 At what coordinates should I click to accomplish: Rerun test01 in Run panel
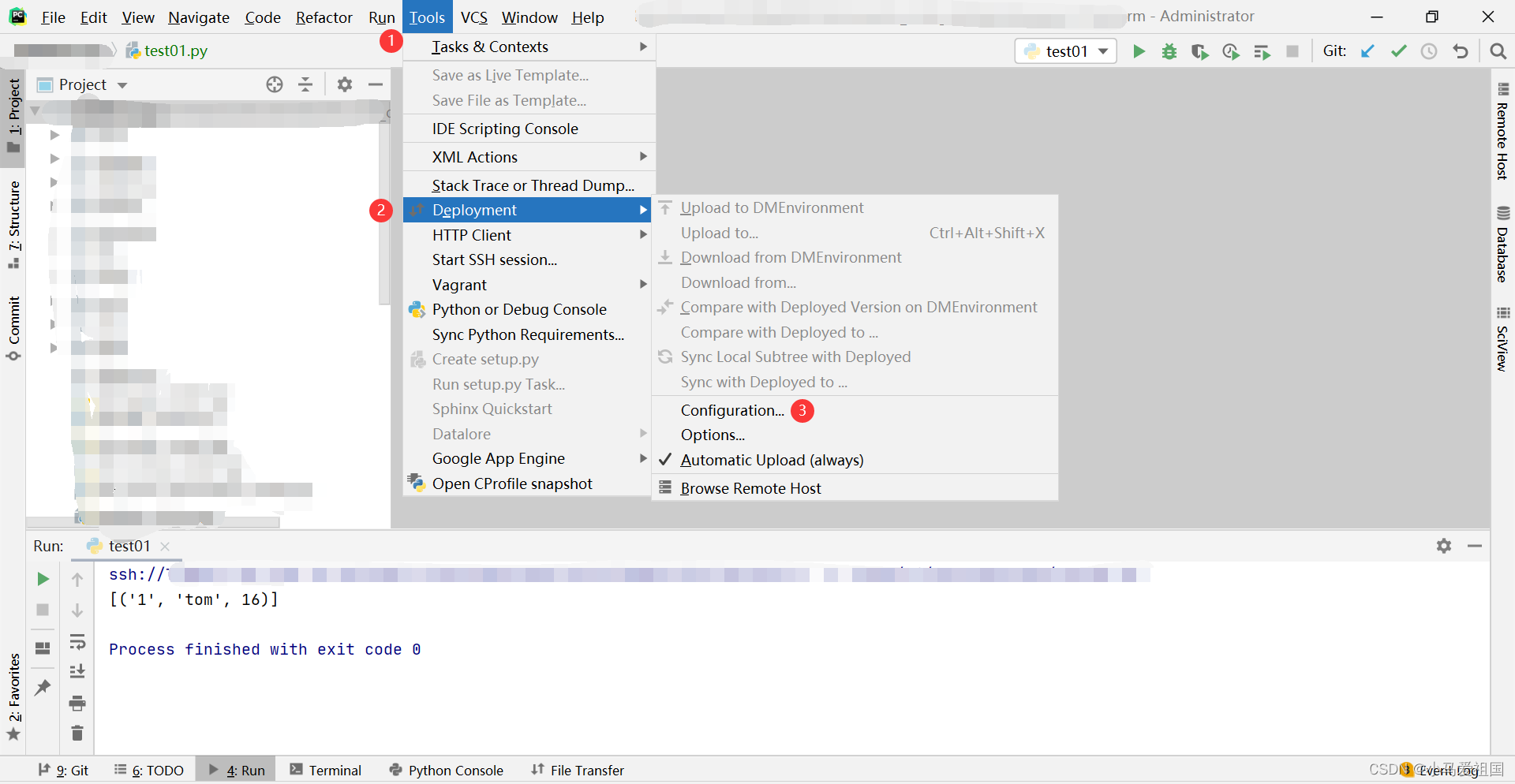tap(43, 579)
